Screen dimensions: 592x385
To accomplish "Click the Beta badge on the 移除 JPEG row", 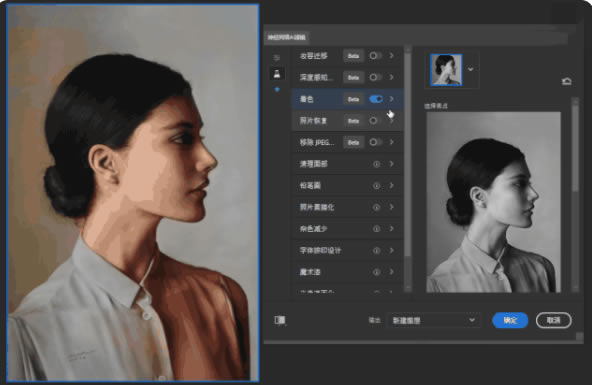I will (x=353, y=142).
